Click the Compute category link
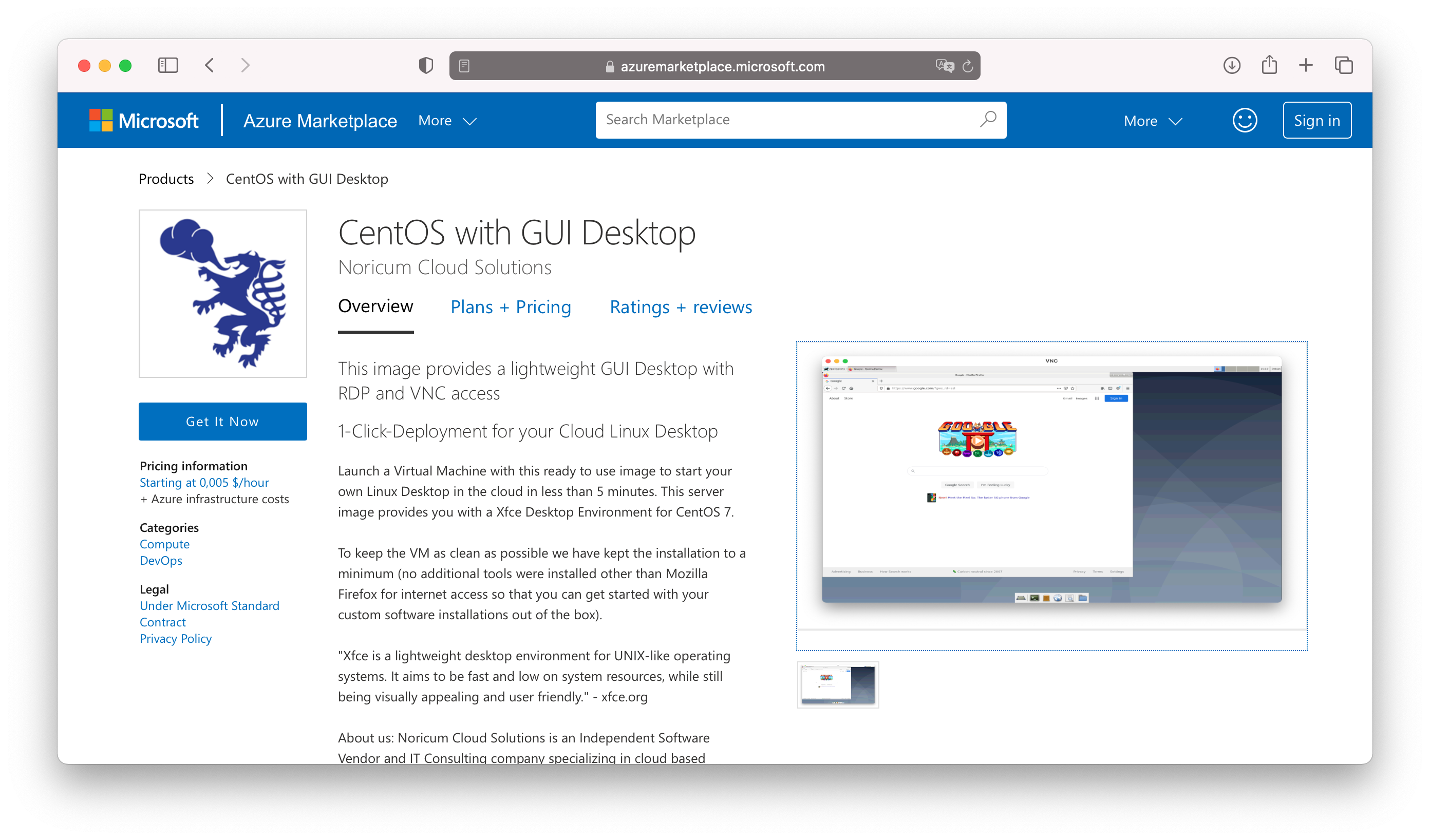This screenshot has height=840, width=1430. click(x=163, y=543)
